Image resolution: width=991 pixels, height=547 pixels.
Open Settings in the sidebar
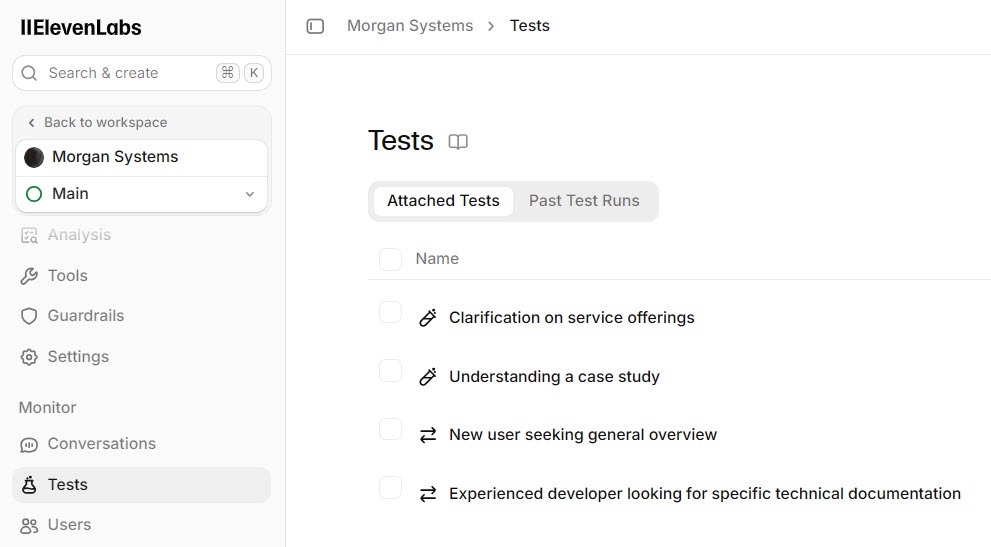142,357
